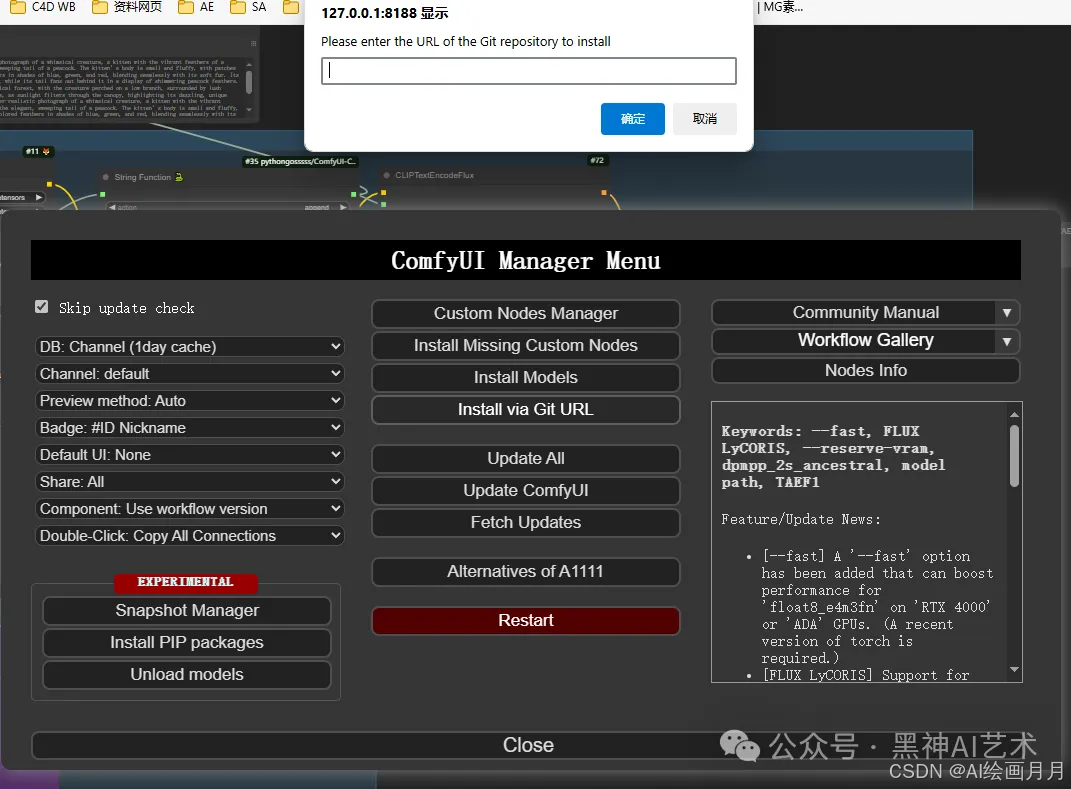Image resolution: width=1071 pixels, height=789 pixels.
Task: Click the #11 node badge
Action: coord(37,151)
